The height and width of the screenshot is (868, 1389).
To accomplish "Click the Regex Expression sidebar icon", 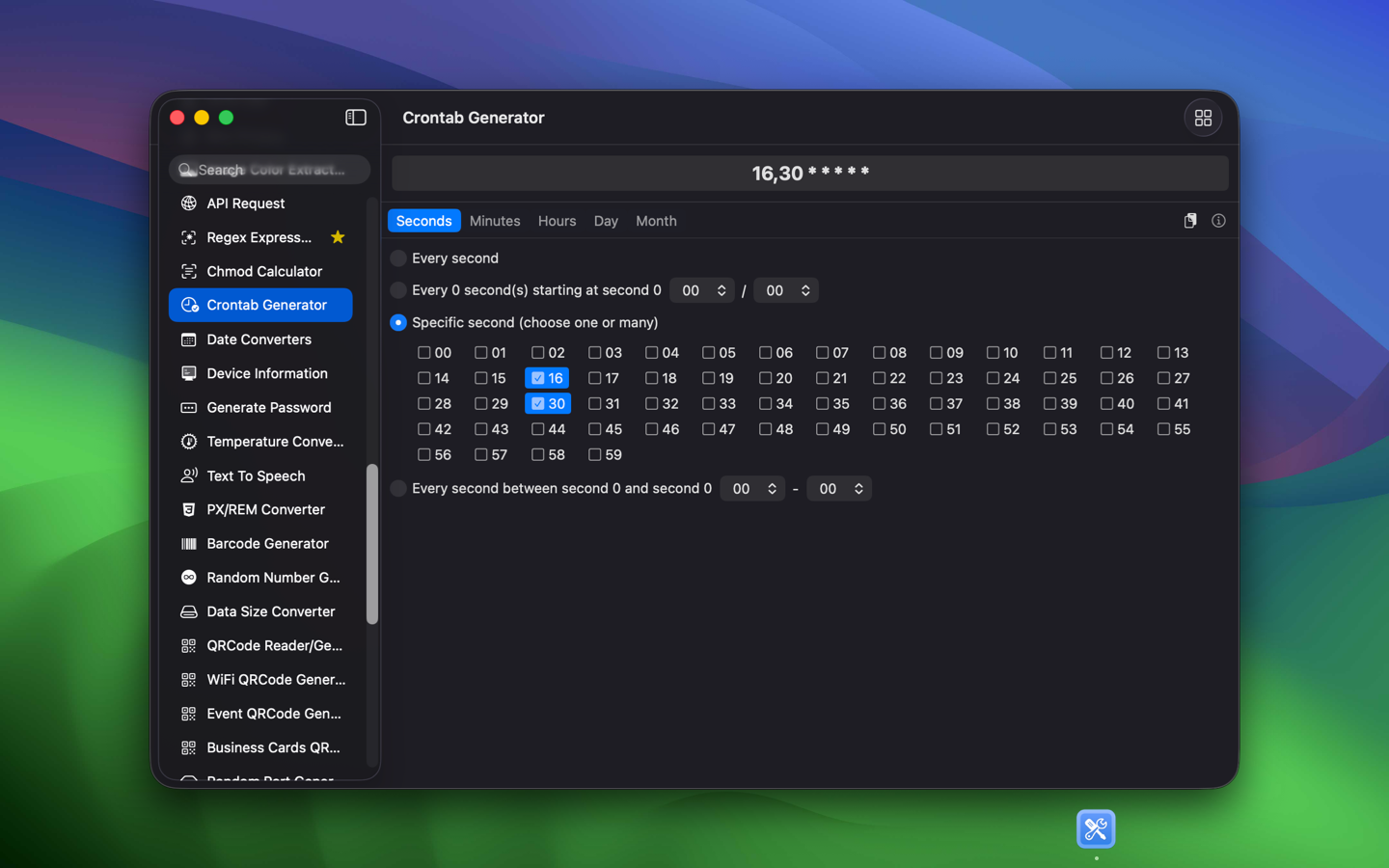I will tap(189, 237).
